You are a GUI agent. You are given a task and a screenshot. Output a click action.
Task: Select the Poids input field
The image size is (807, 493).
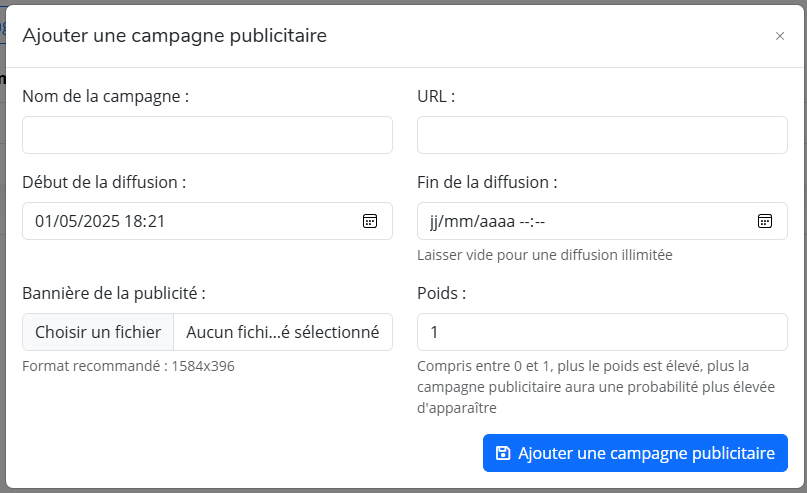tap(602, 332)
